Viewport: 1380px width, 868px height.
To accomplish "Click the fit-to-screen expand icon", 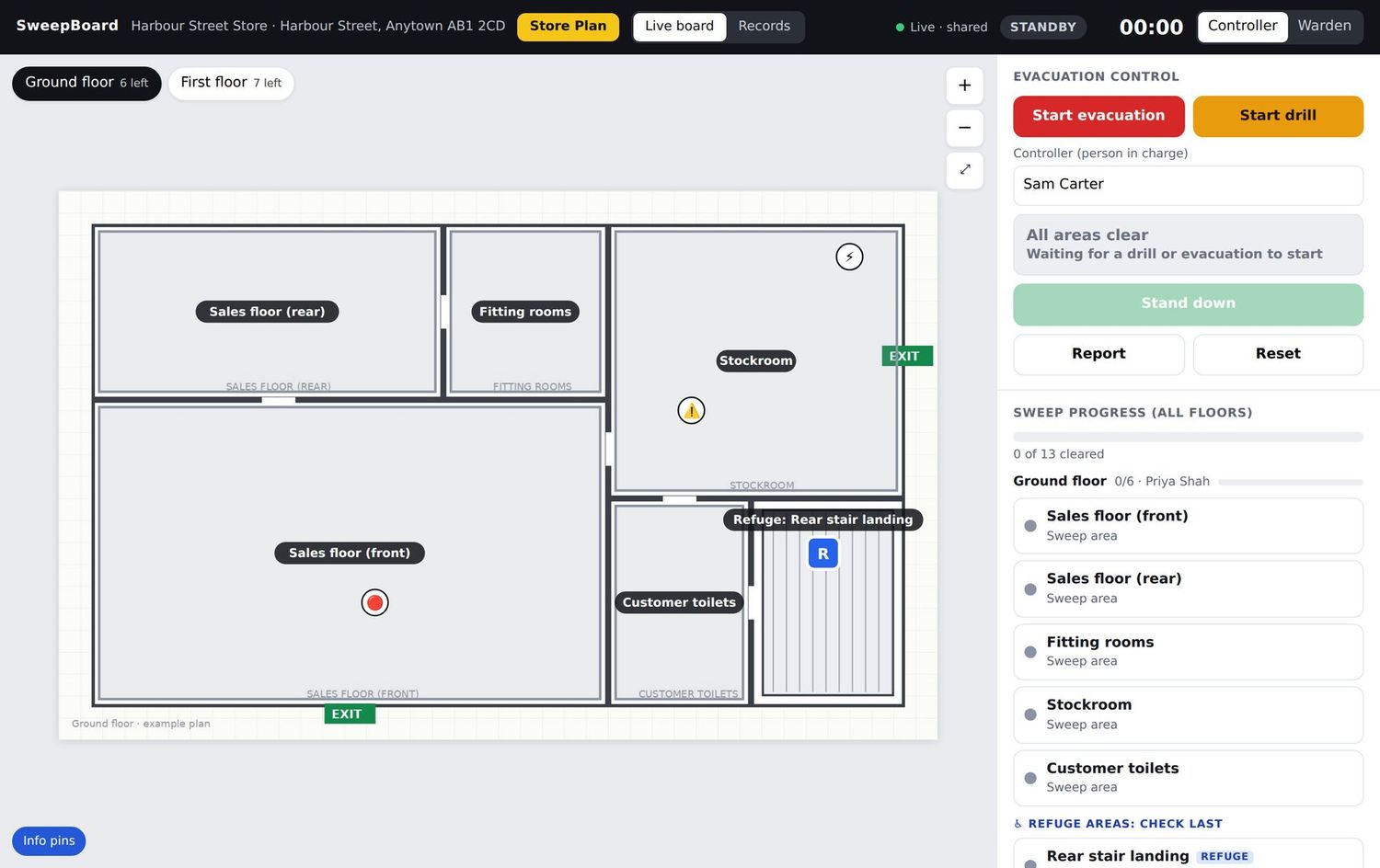I will pyautogui.click(x=964, y=170).
